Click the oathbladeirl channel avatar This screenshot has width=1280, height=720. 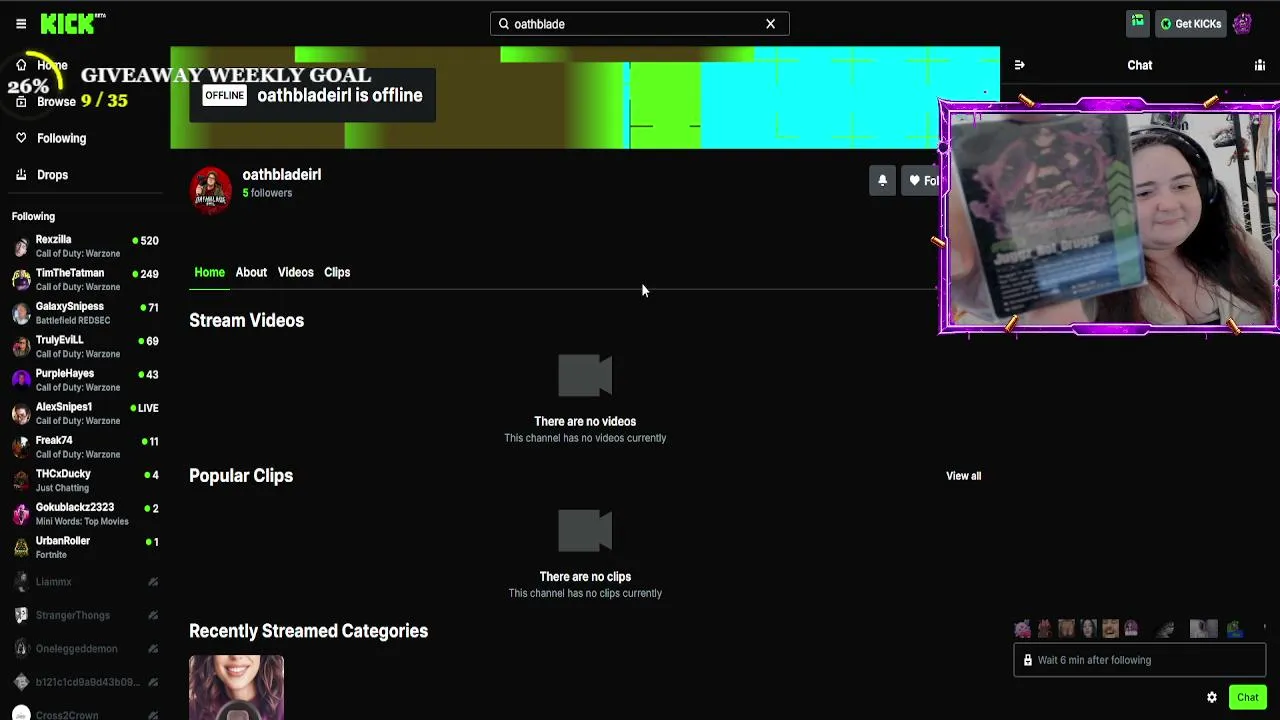[x=211, y=190]
